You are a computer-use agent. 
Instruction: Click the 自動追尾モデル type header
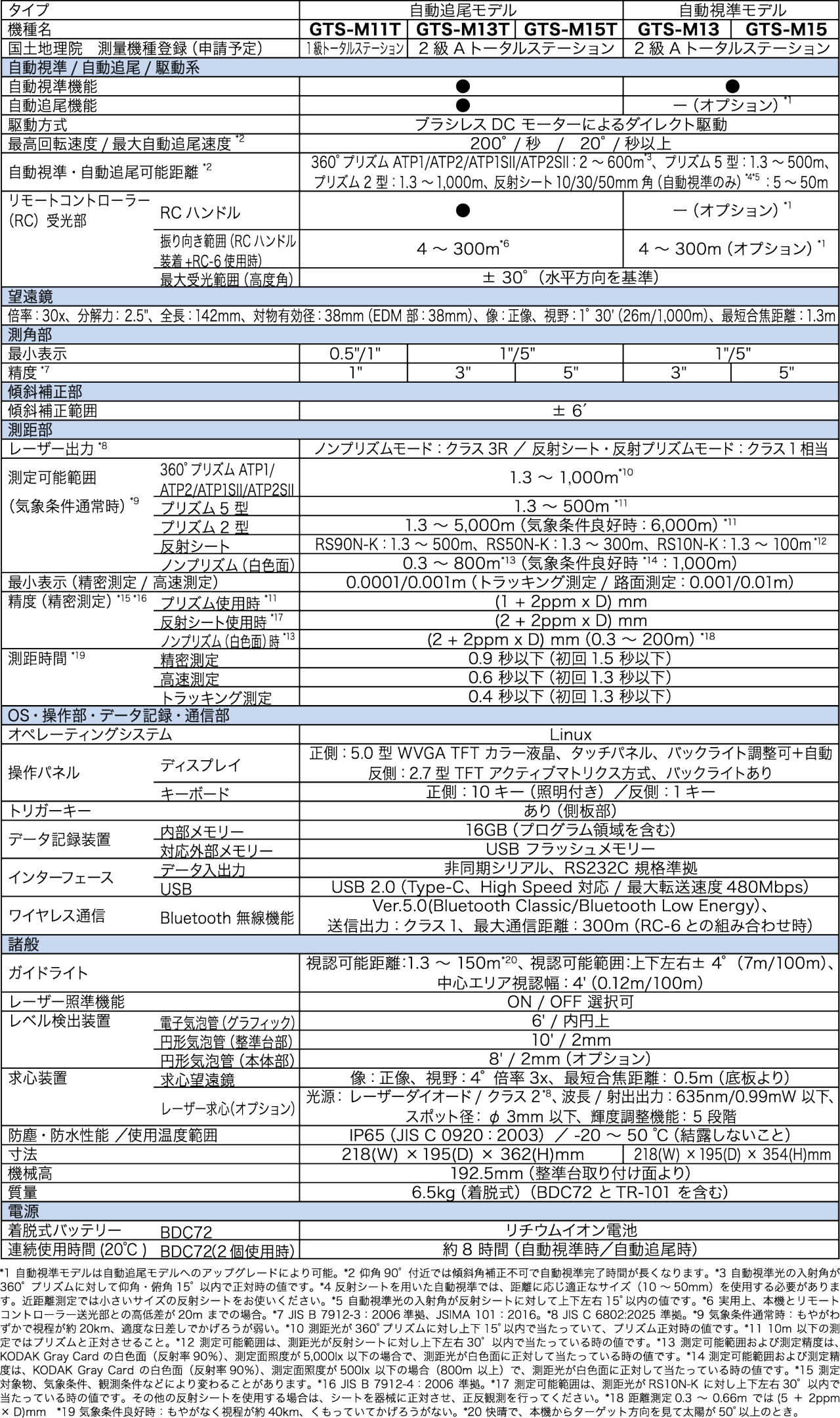point(462,10)
